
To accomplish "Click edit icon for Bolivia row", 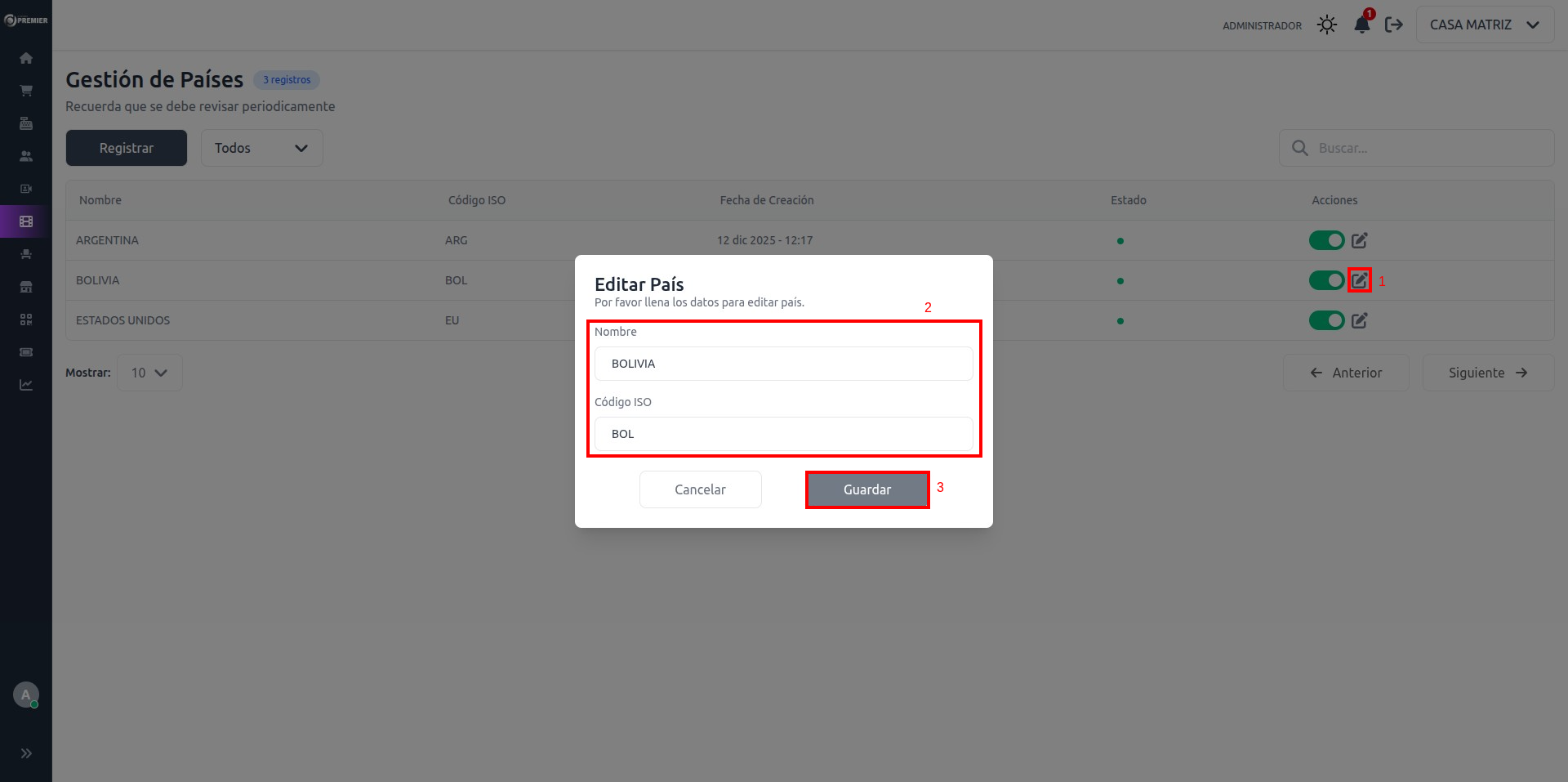I will pyautogui.click(x=1359, y=280).
